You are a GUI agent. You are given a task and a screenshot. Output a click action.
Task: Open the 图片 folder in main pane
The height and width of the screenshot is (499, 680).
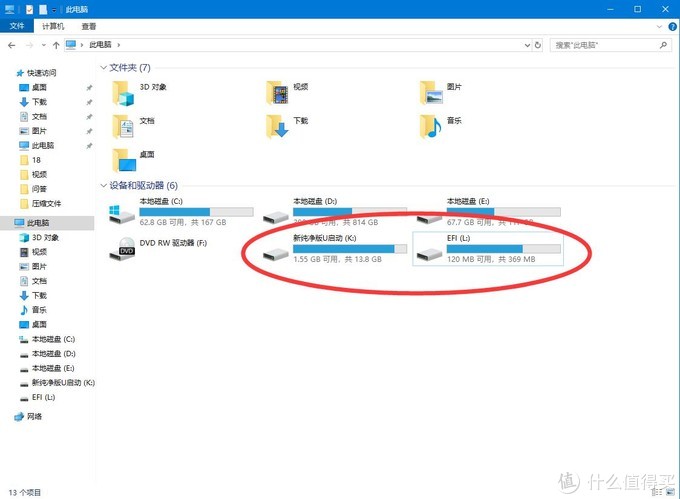(x=431, y=93)
